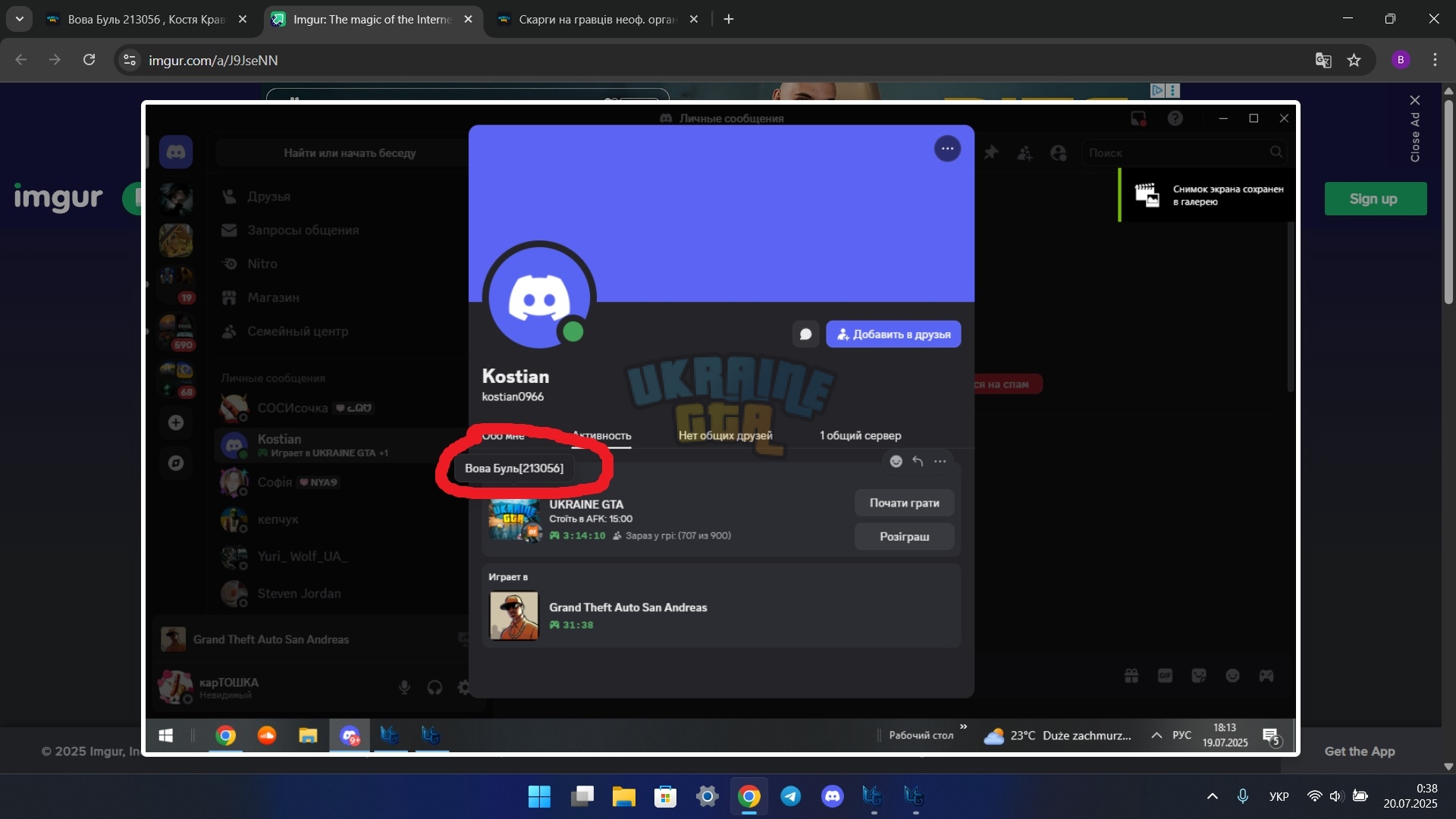Close the Imgur browser tab
Viewport: 1456px width, 819px height.
click(x=468, y=19)
